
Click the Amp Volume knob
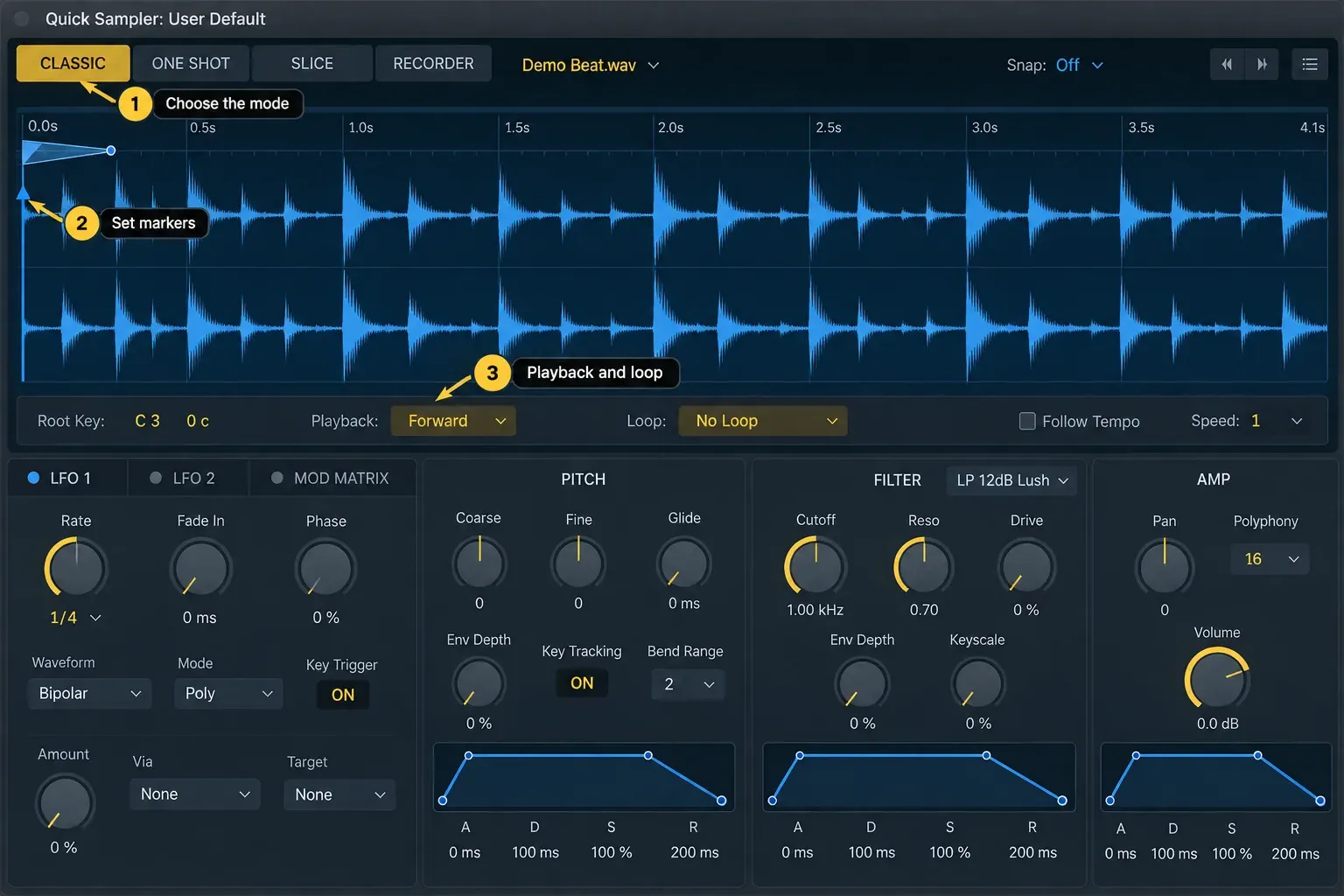(x=1217, y=679)
